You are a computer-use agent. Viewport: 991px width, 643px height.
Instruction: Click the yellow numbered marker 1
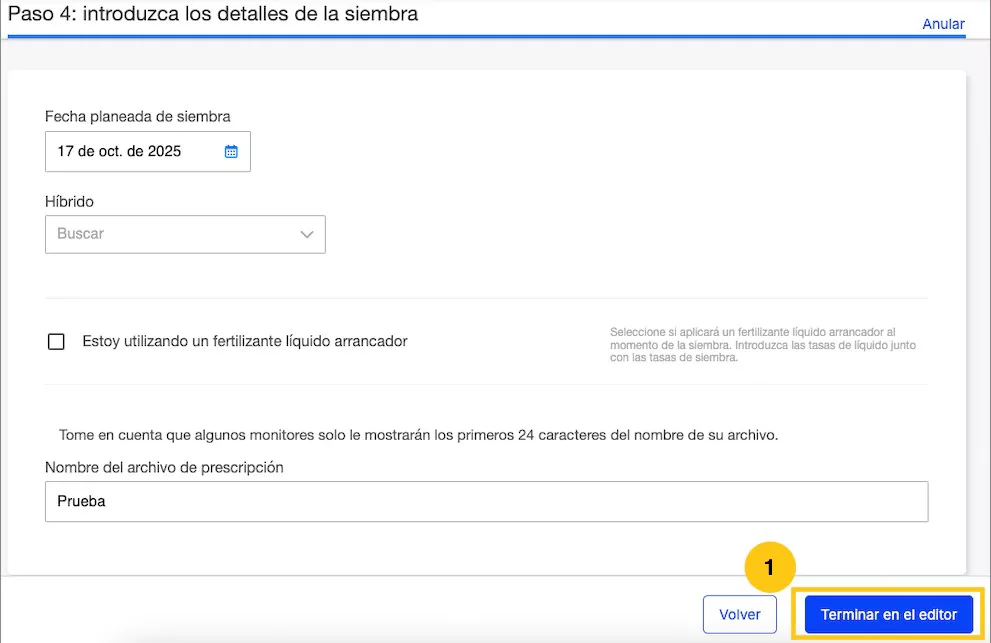pyautogui.click(x=769, y=568)
